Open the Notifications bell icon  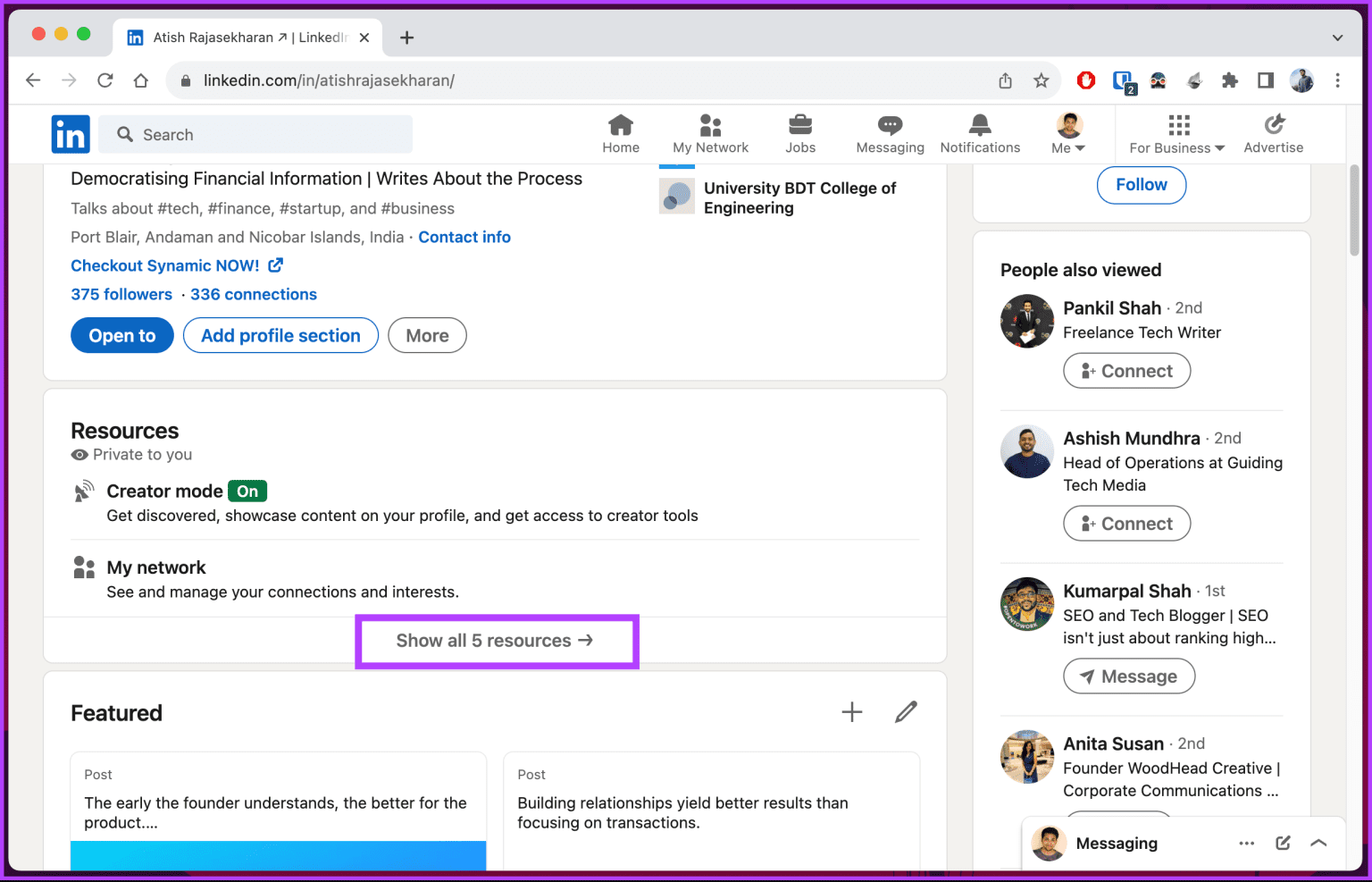click(x=979, y=126)
